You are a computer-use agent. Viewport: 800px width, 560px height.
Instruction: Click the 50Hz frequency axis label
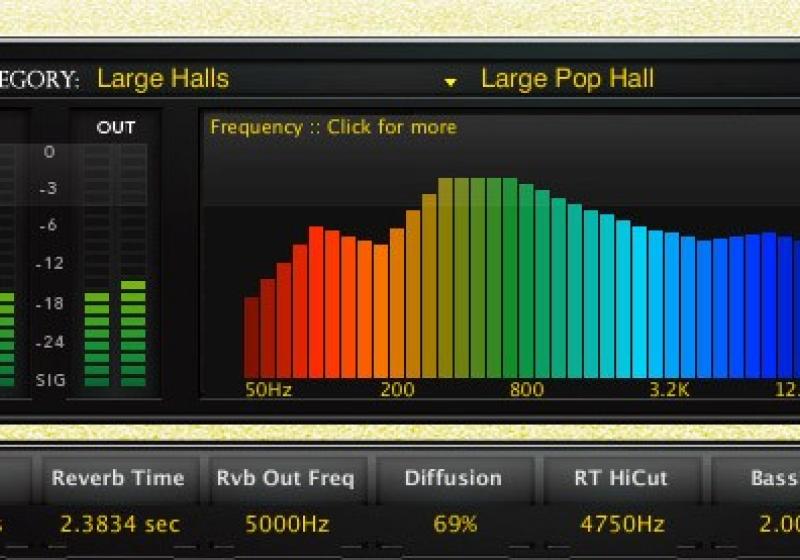[268, 389]
